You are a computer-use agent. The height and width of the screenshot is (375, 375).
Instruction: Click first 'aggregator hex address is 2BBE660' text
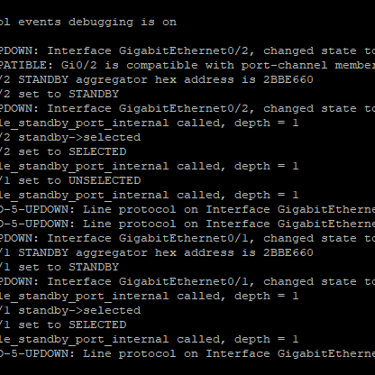point(194,80)
